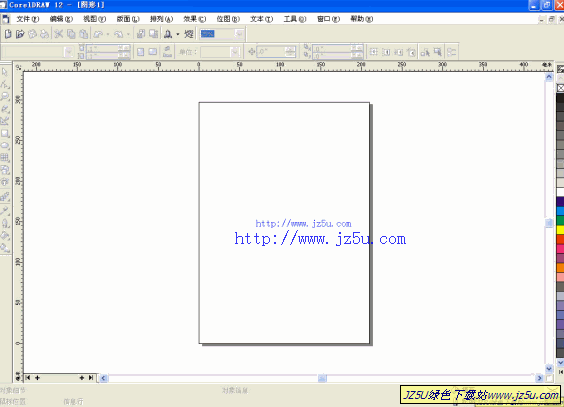The width and height of the screenshot is (564, 407).
Task: Pick the yellow swatch in color palette
Action: tap(560, 230)
